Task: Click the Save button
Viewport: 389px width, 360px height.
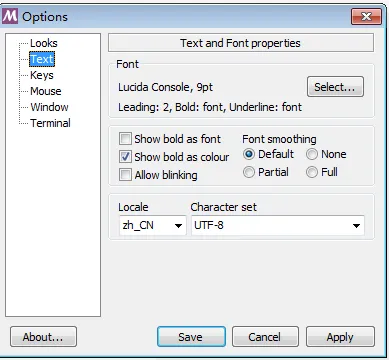Action: 191,337
